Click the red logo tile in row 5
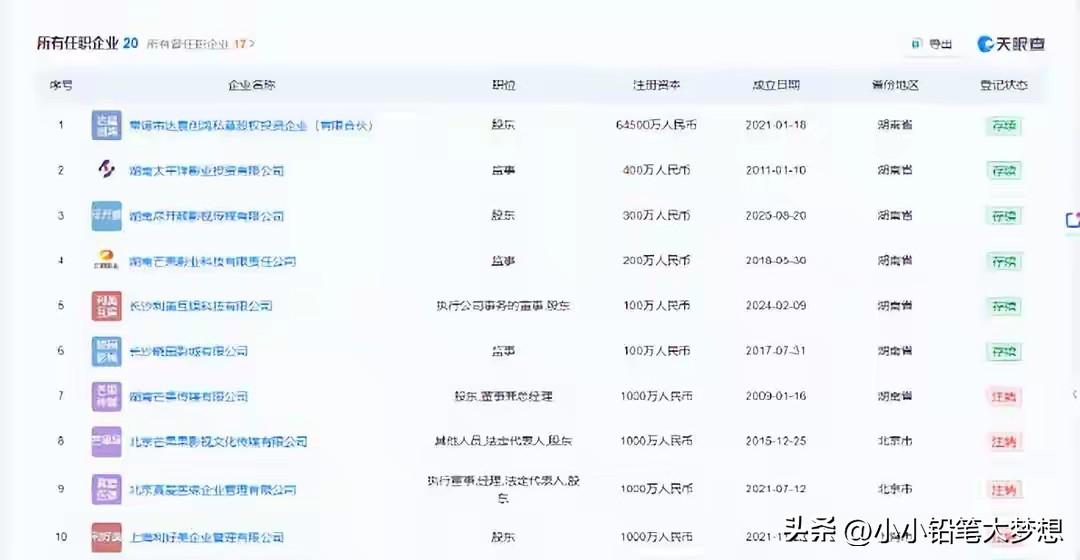Screen dimensions: 1080x560 pos(107,306)
